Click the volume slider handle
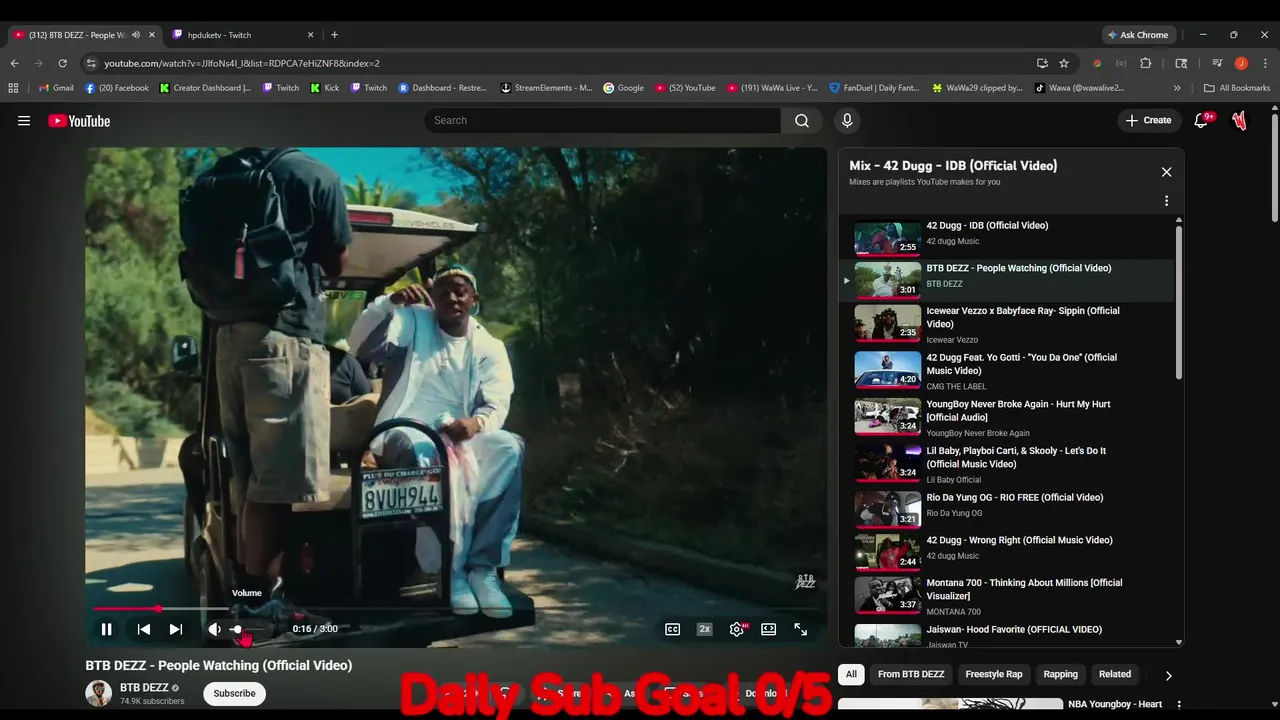 [x=237, y=629]
